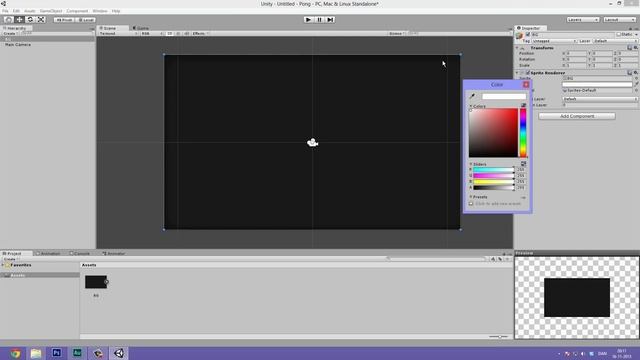Open the Layout dropdown in the toolbar
Viewport: 640px width, 360px height.
[619, 20]
